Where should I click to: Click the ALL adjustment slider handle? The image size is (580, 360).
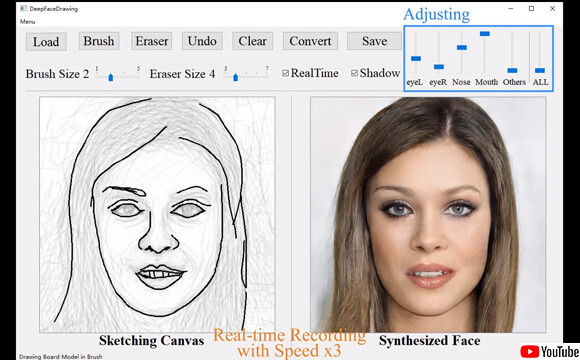coord(540,70)
